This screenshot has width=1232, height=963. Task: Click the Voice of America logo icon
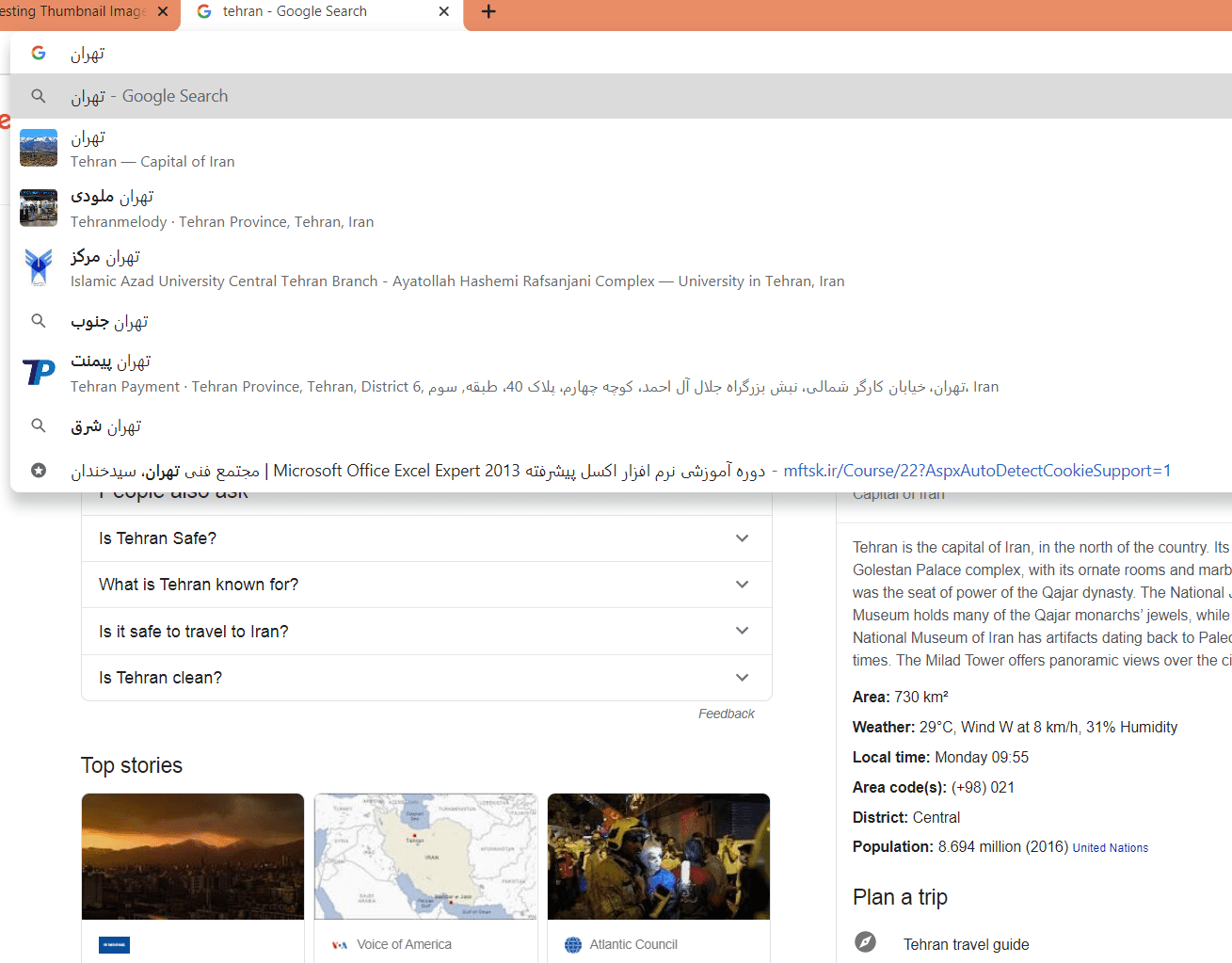click(340, 945)
